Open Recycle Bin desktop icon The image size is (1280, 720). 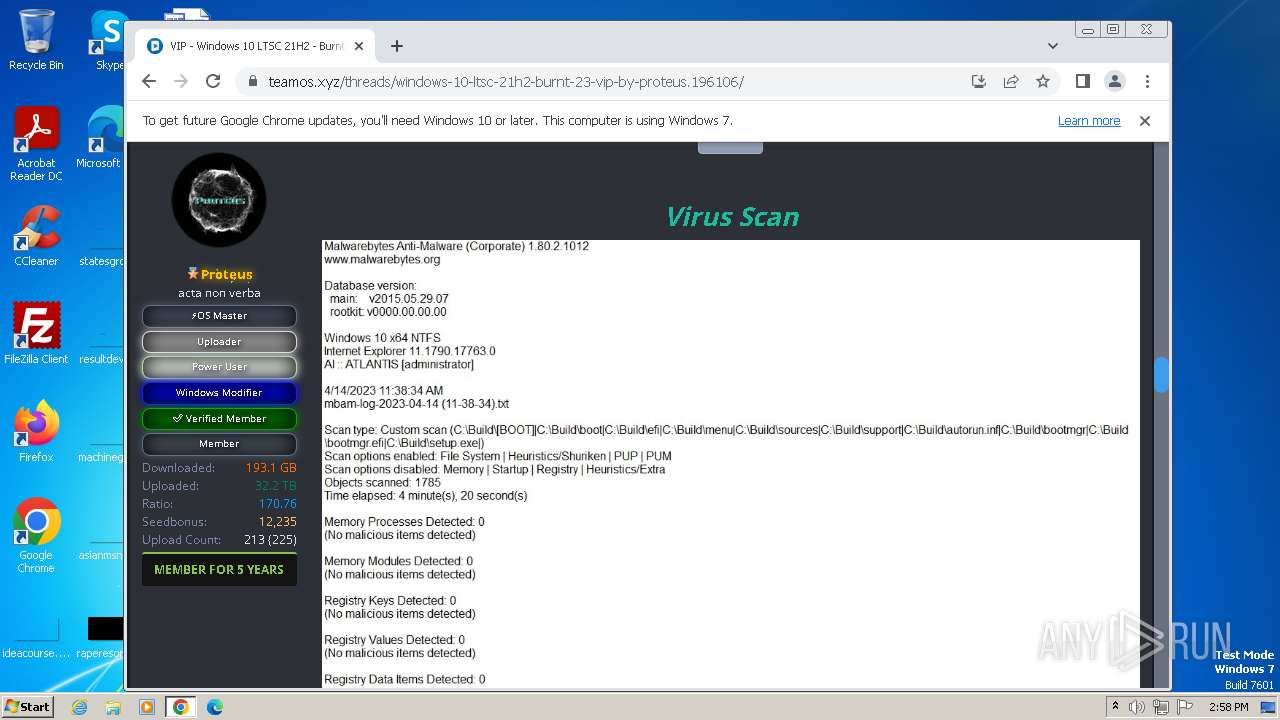36,41
